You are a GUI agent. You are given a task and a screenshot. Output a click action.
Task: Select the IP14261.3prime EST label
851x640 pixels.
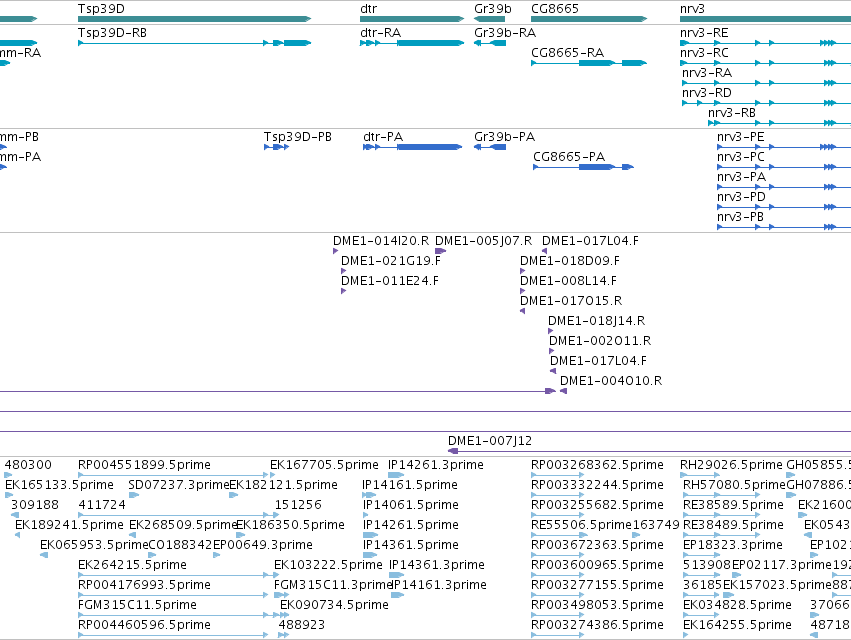[436, 465]
